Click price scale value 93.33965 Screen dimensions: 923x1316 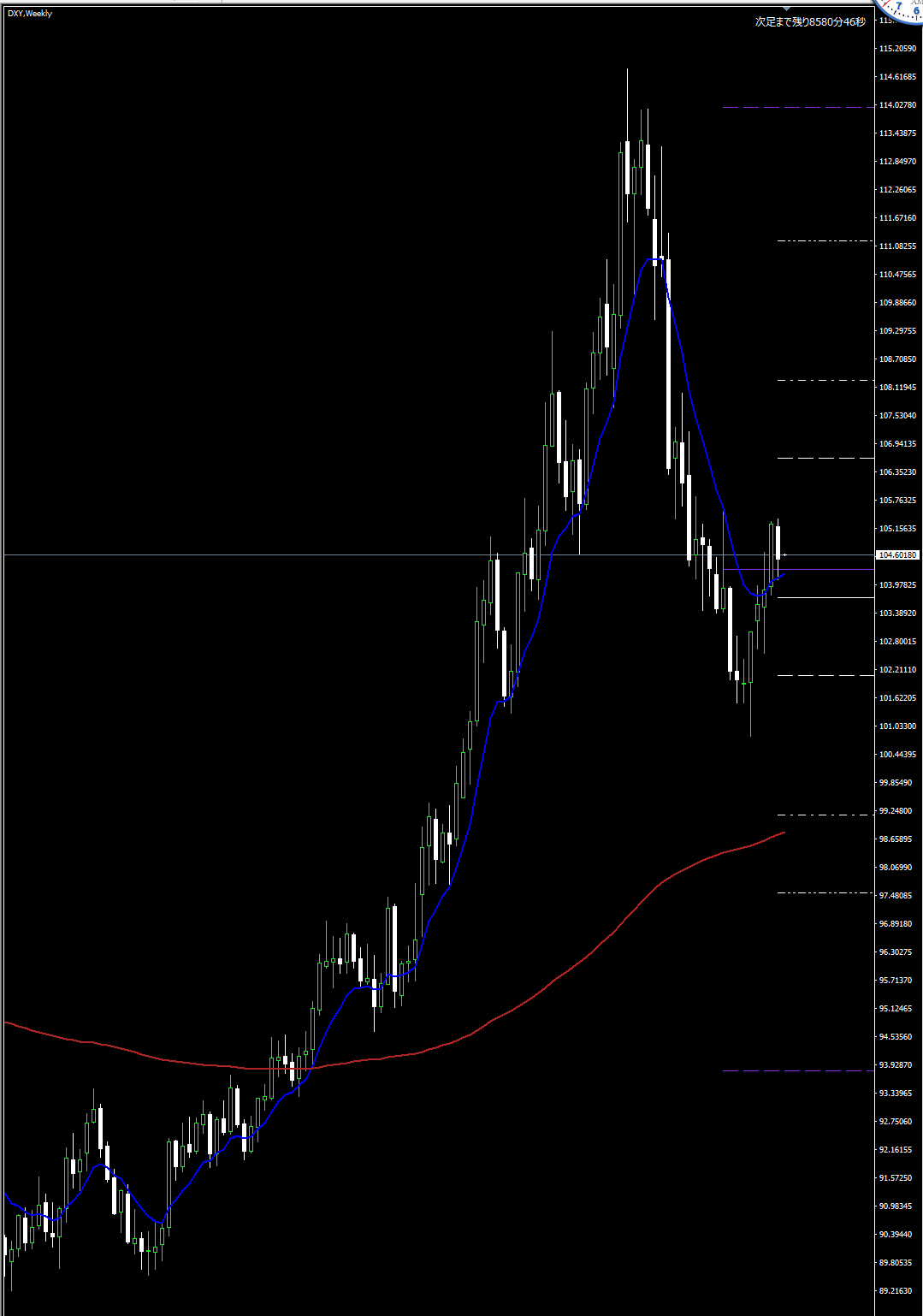coord(896,1094)
